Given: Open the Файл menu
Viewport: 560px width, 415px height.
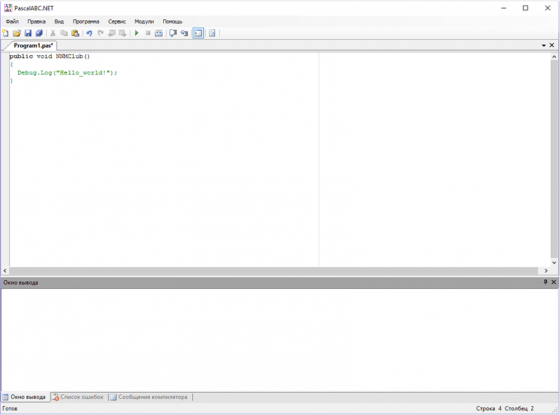Looking at the screenshot, I should coord(12,21).
